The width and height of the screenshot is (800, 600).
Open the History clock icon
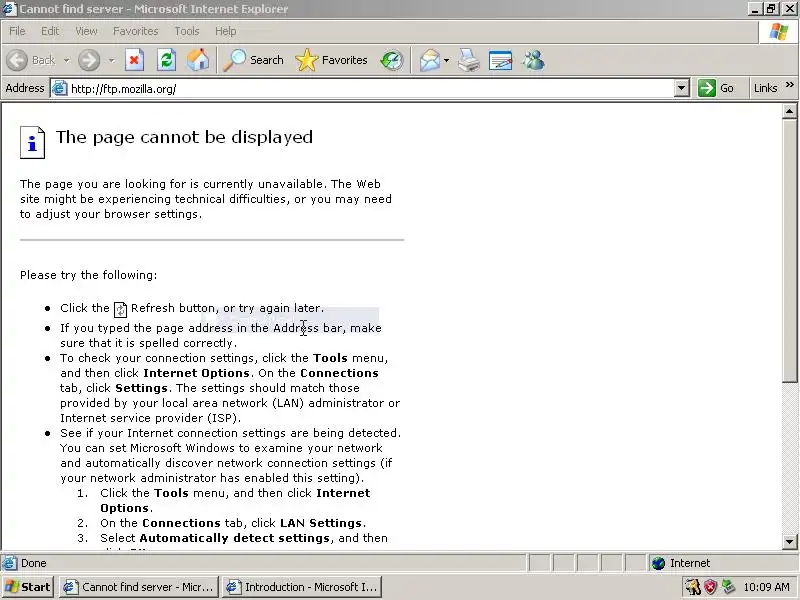coord(392,60)
